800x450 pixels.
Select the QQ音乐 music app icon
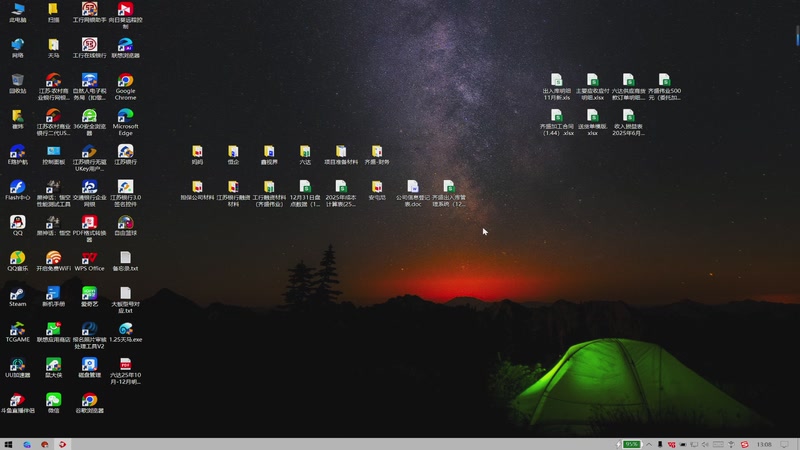point(18,261)
